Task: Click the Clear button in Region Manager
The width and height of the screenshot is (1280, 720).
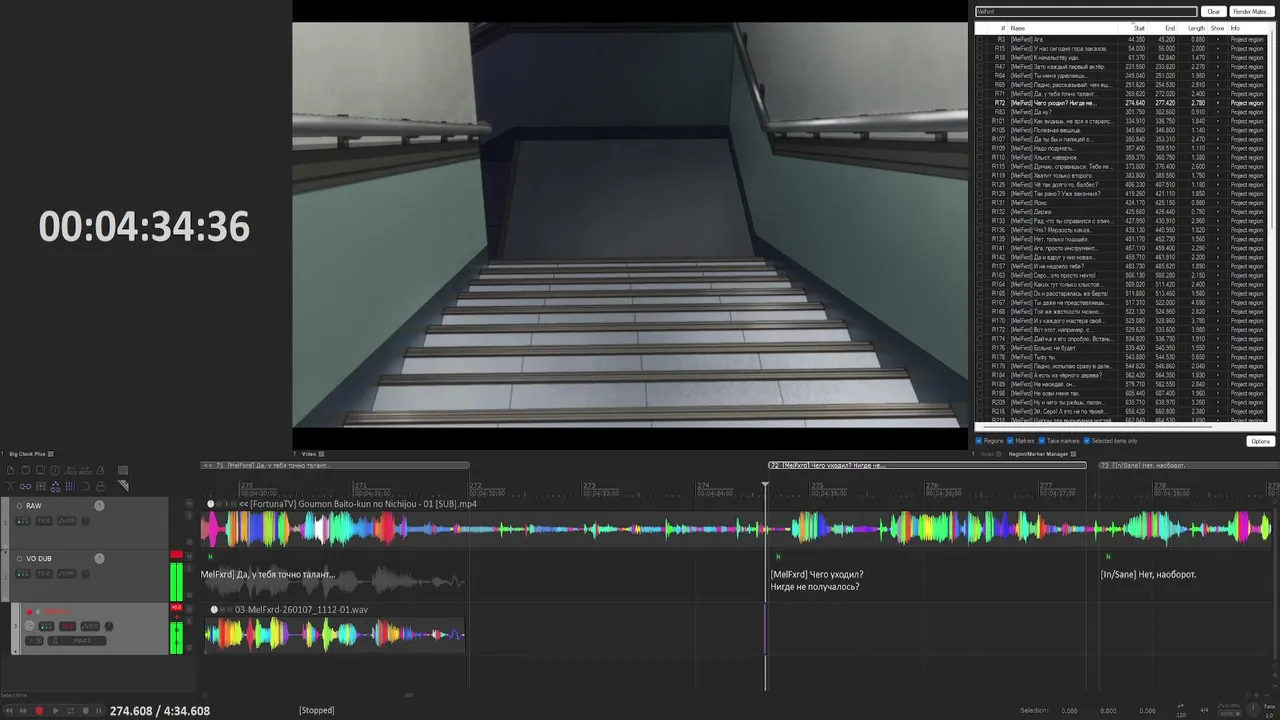Action: coord(1214,12)
